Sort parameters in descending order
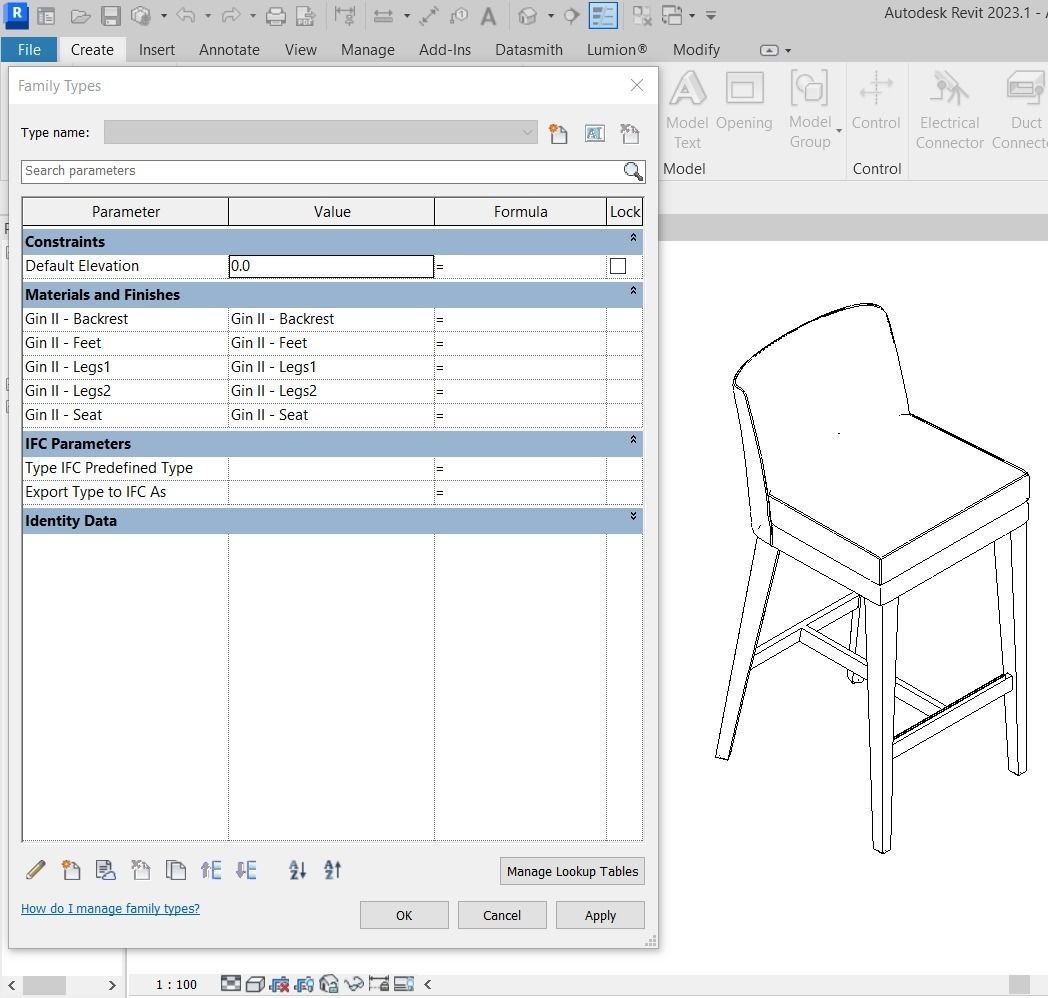This screenshot has width=1048, height=998. pyautogui.click(x=332, y=870)
